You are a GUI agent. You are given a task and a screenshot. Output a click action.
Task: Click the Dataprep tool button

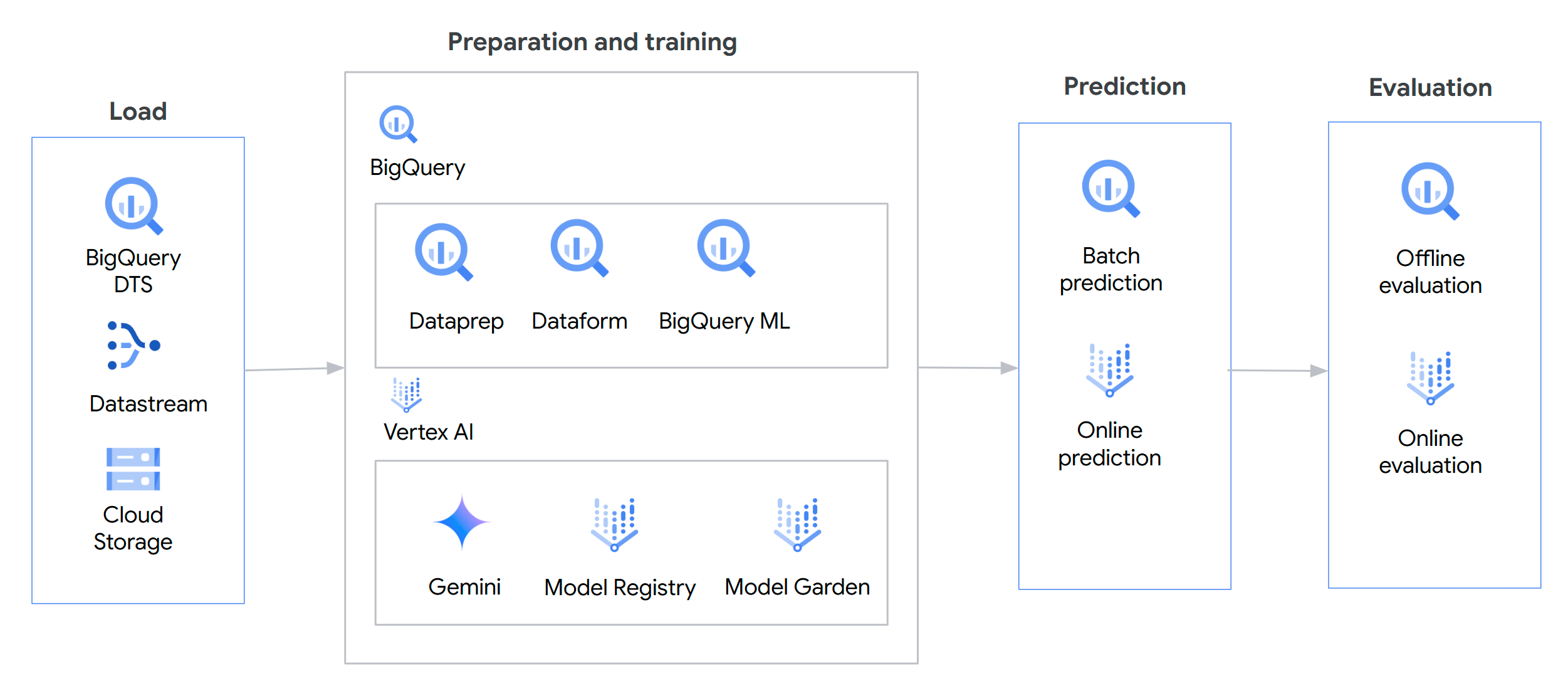(442, 250)
